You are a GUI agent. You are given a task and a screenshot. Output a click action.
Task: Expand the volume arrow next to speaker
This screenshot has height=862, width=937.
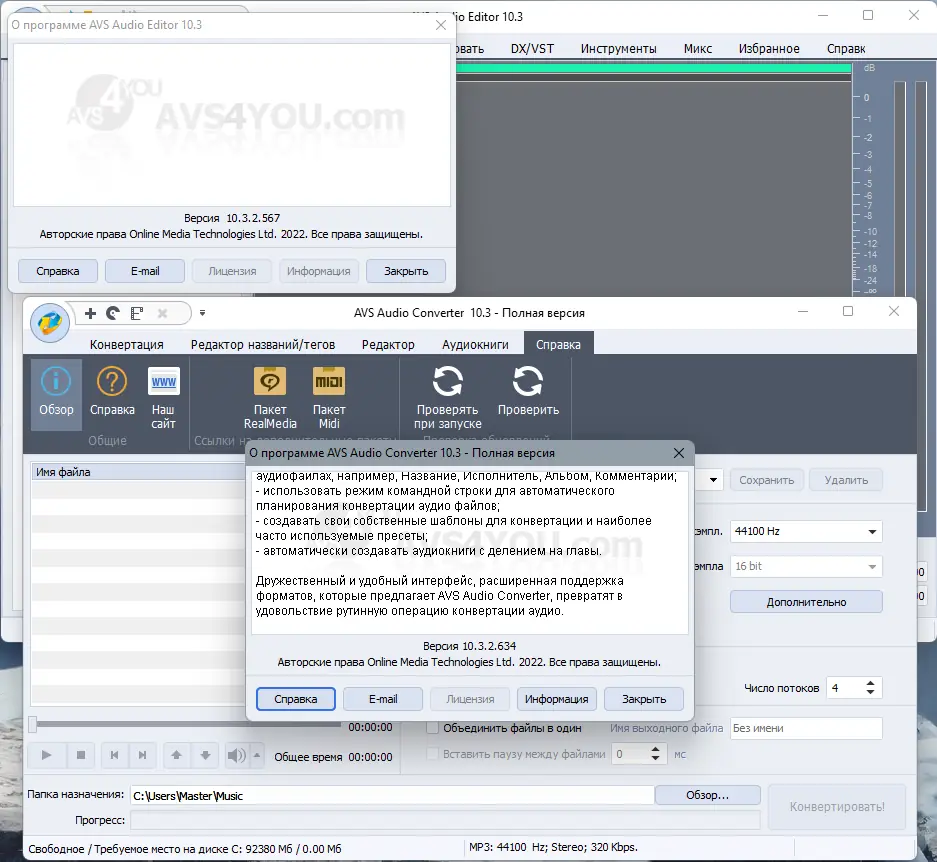[x=257, y=755]
